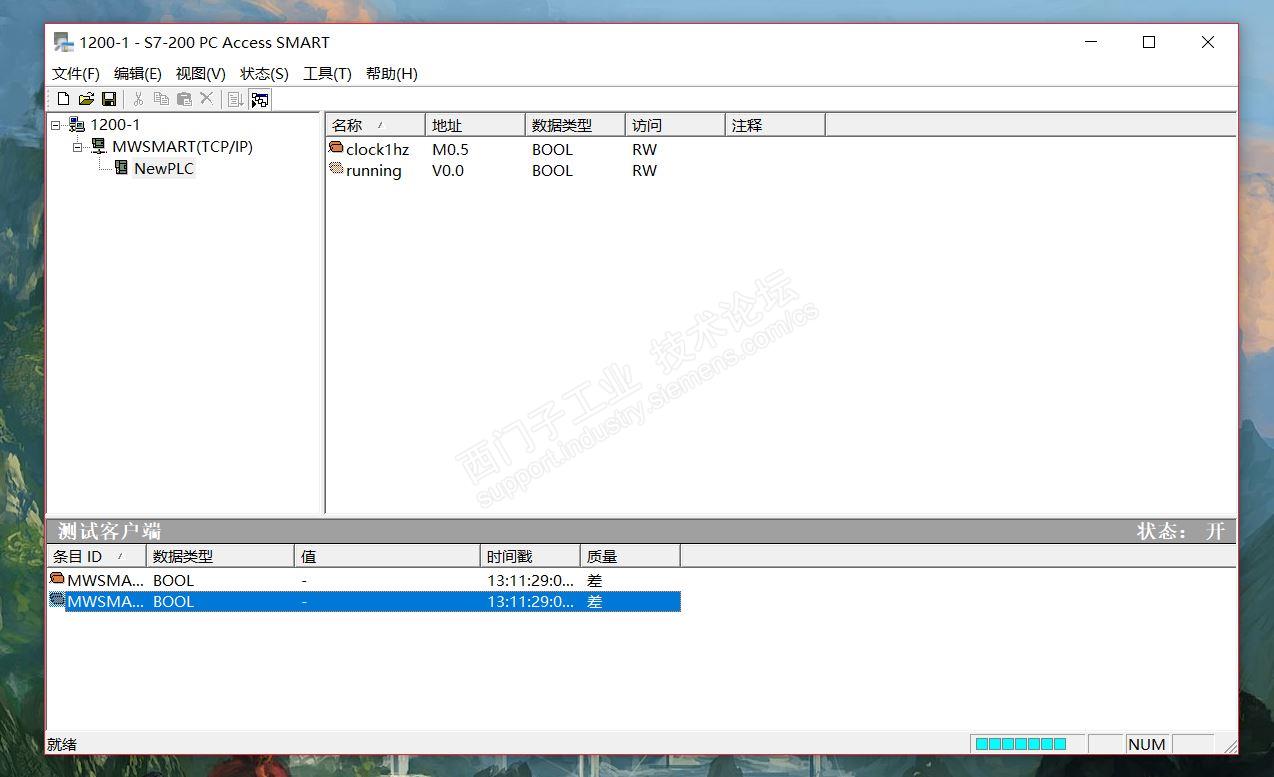Click the add items to test client icon
This screenshot has height=777, width=1274.
coord(236,99)
